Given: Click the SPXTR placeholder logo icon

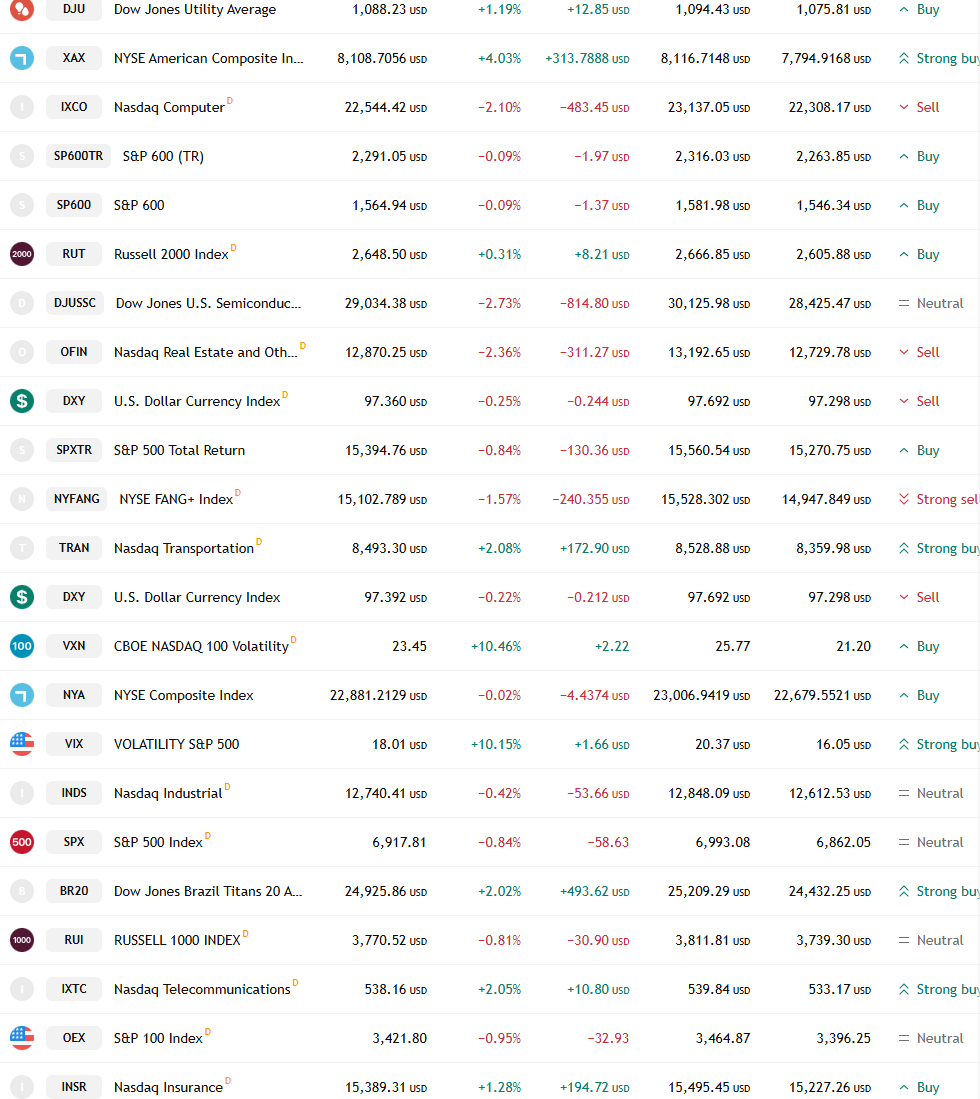Looking at the screenshot, I should [22, 450].
